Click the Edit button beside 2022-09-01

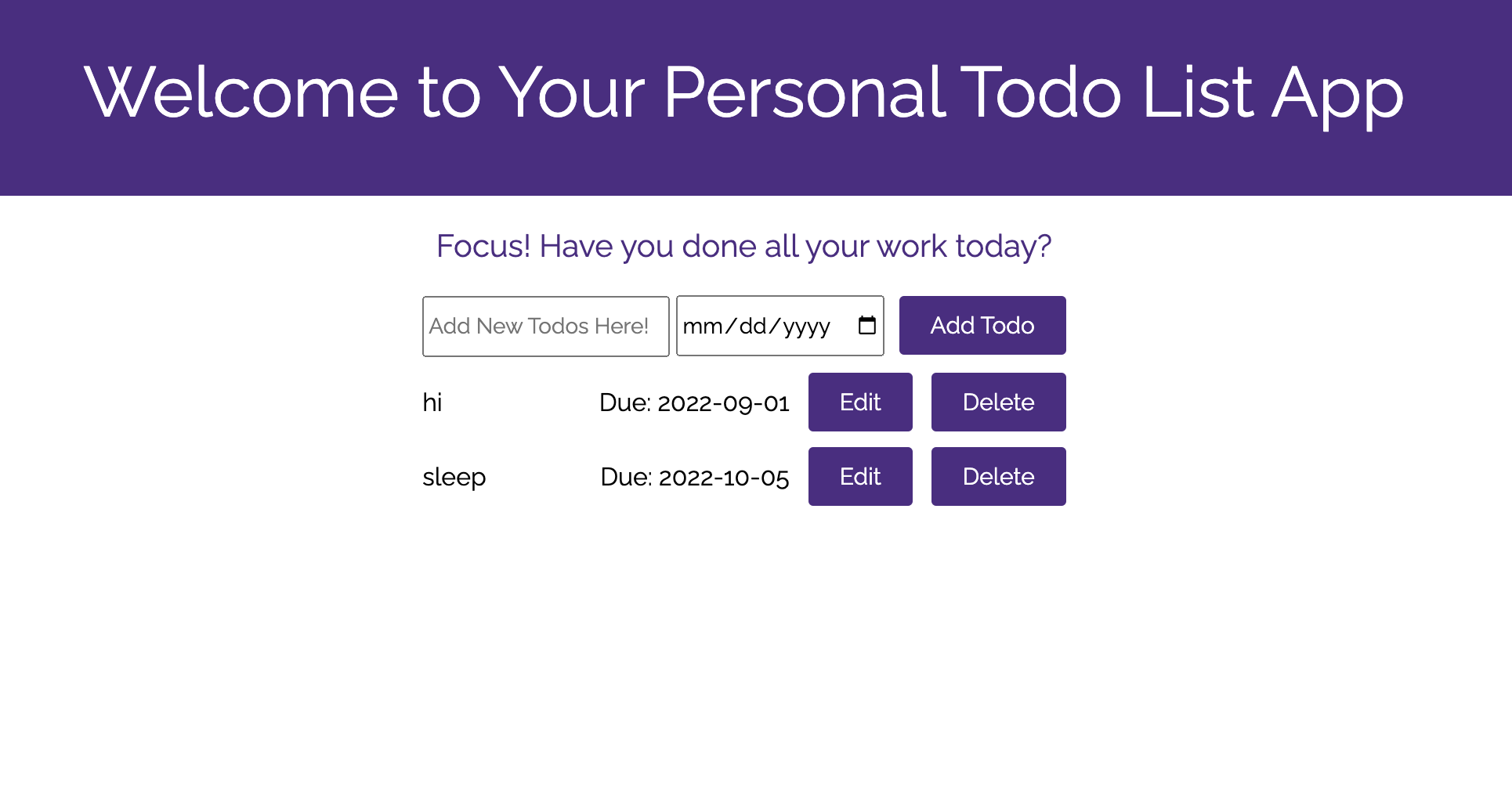pos(859,402)
